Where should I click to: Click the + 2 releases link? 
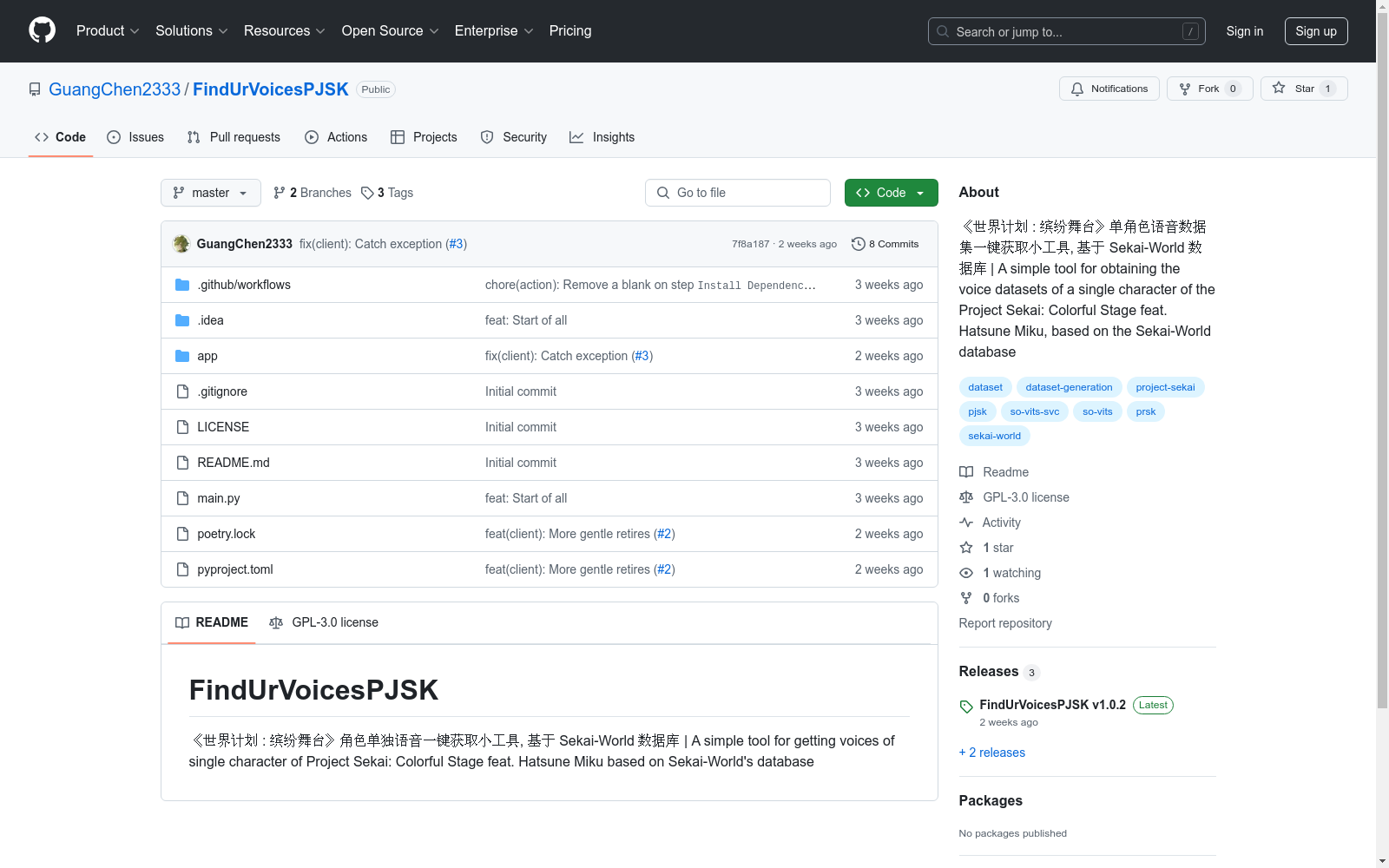point(991,753)
